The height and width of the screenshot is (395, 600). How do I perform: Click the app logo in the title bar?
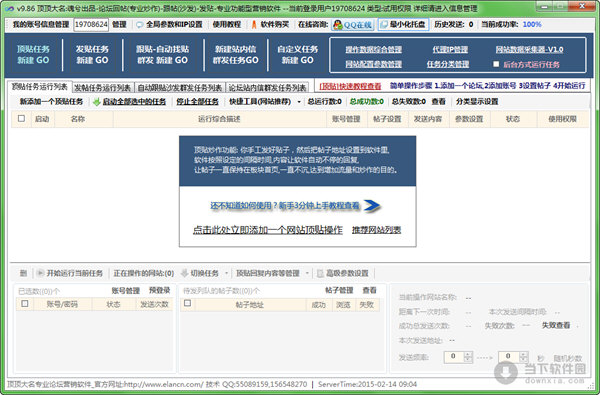point(10,8)
